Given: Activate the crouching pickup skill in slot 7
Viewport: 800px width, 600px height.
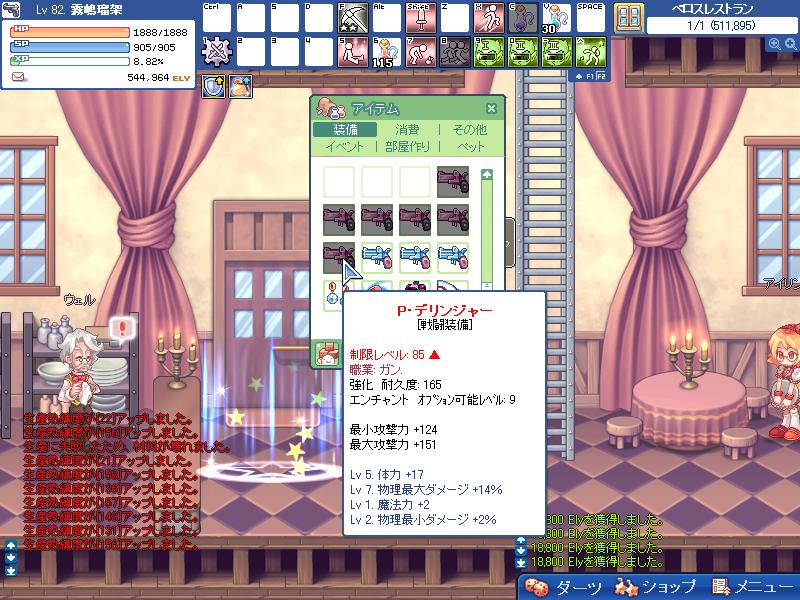Looking at the screenshot, I should point(420,52).
